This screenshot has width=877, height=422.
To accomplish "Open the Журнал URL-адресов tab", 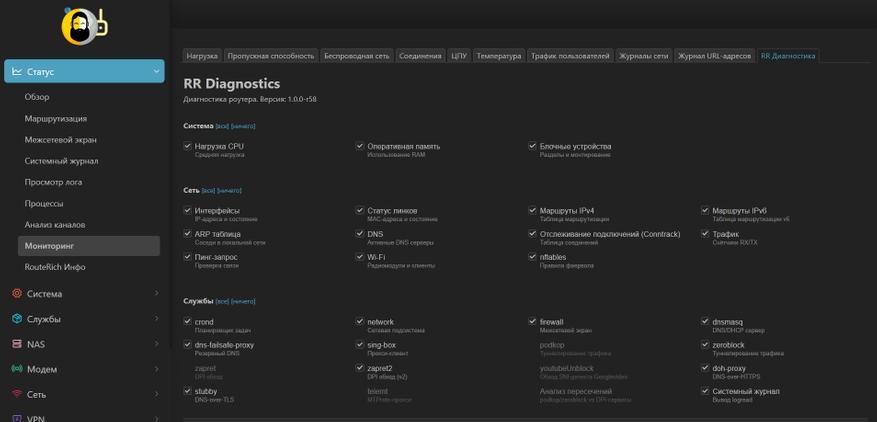I will click(x=714, y=56).
